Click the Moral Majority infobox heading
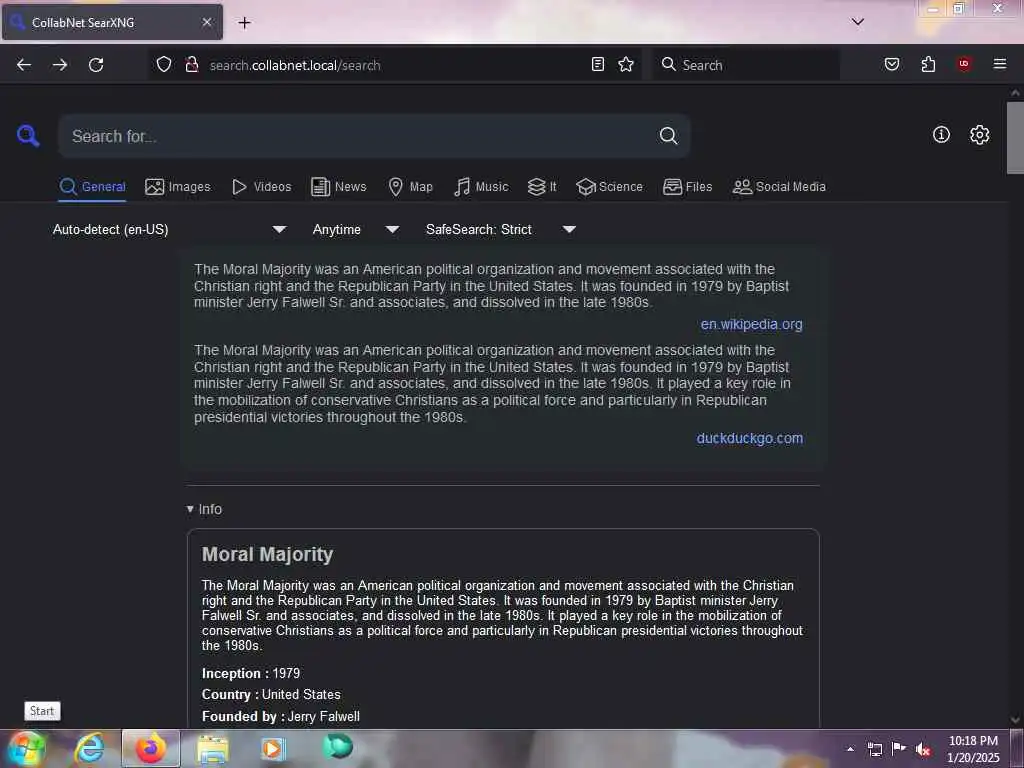The width and height of the screenshot is (1024, 768). pos(268,554)
